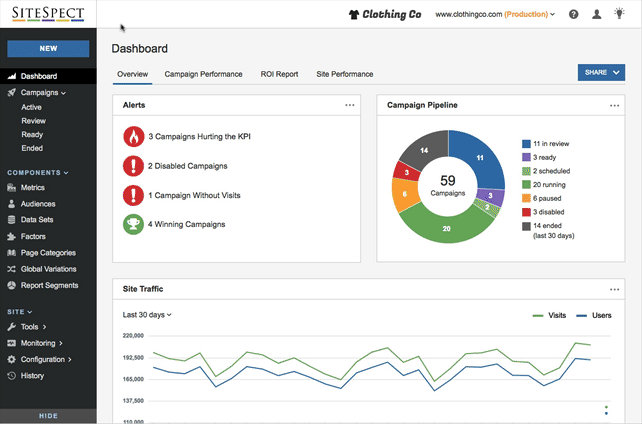
Task: Click the Dashboard chart icon in sidebar
Action: click(12, 76)
